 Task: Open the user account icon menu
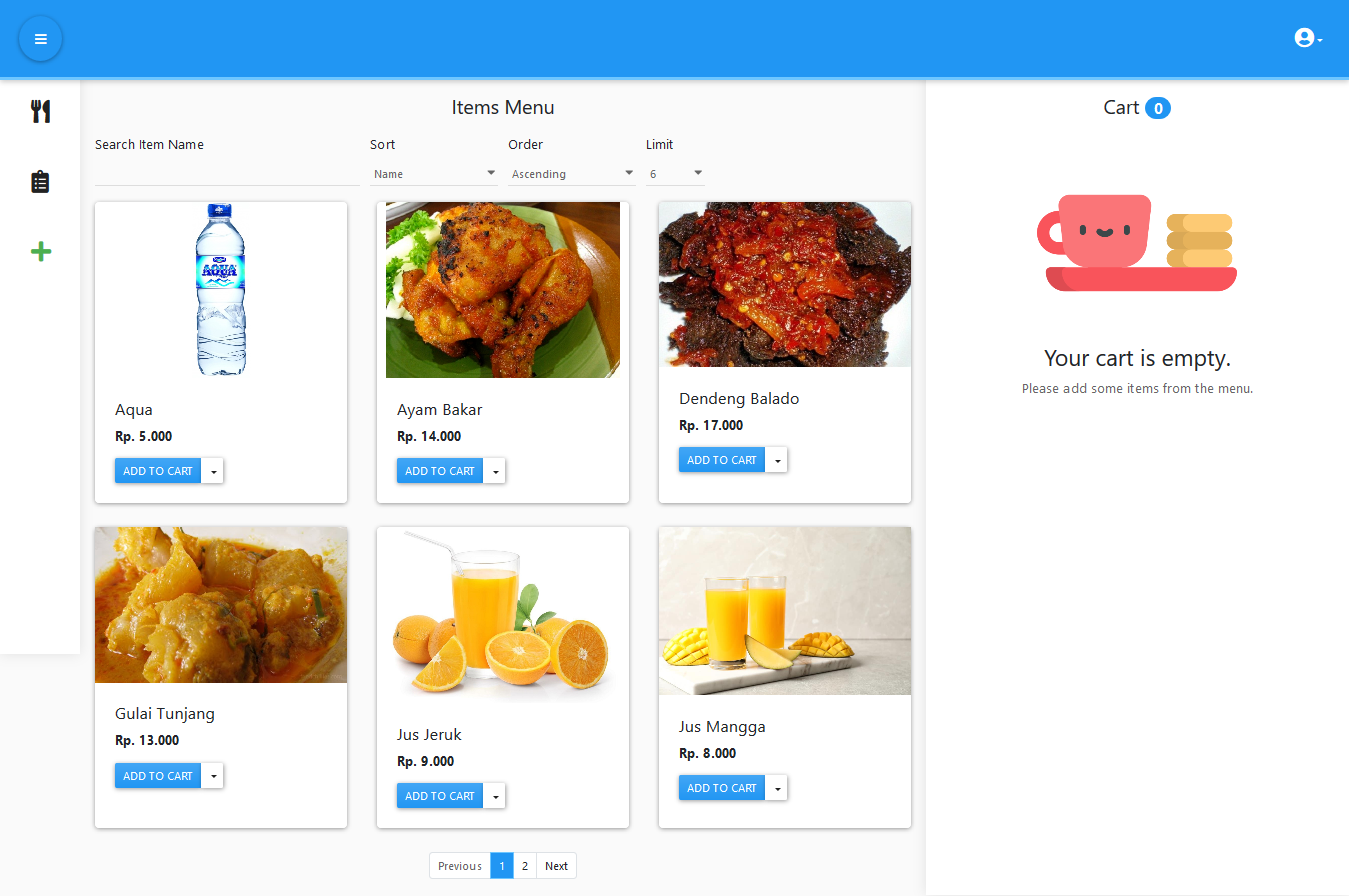click(x=1308, y=38)
